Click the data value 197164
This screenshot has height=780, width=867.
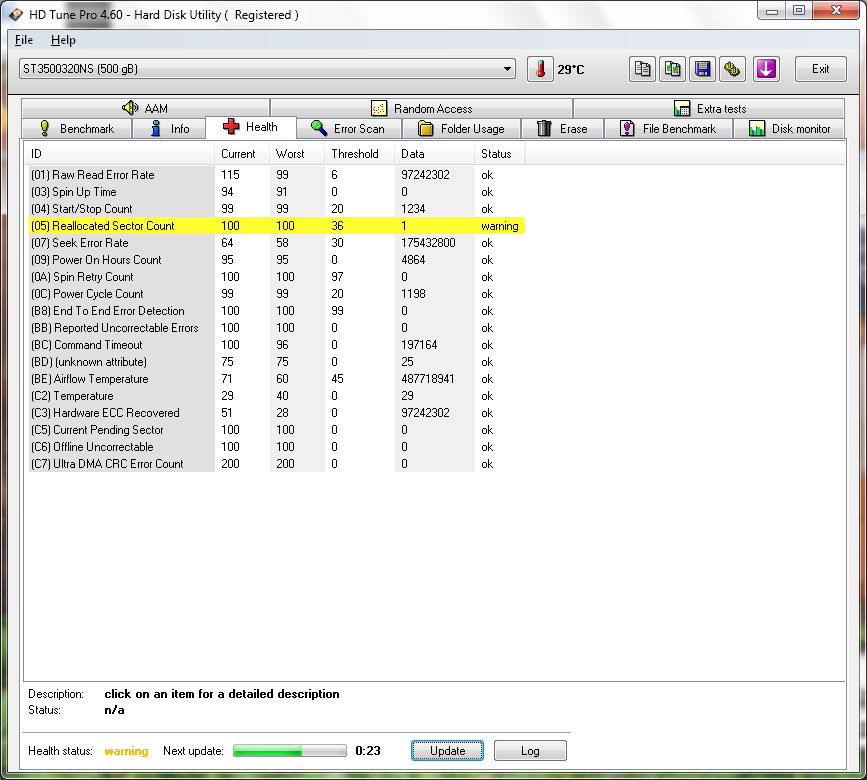click(419, 345)
